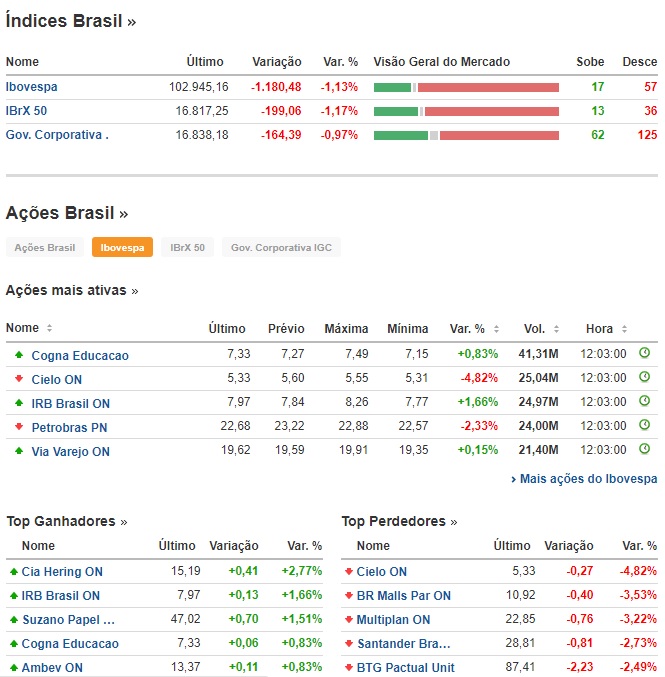Click BTG Pactual Unit last price 87,41

[x=520, y=667]
